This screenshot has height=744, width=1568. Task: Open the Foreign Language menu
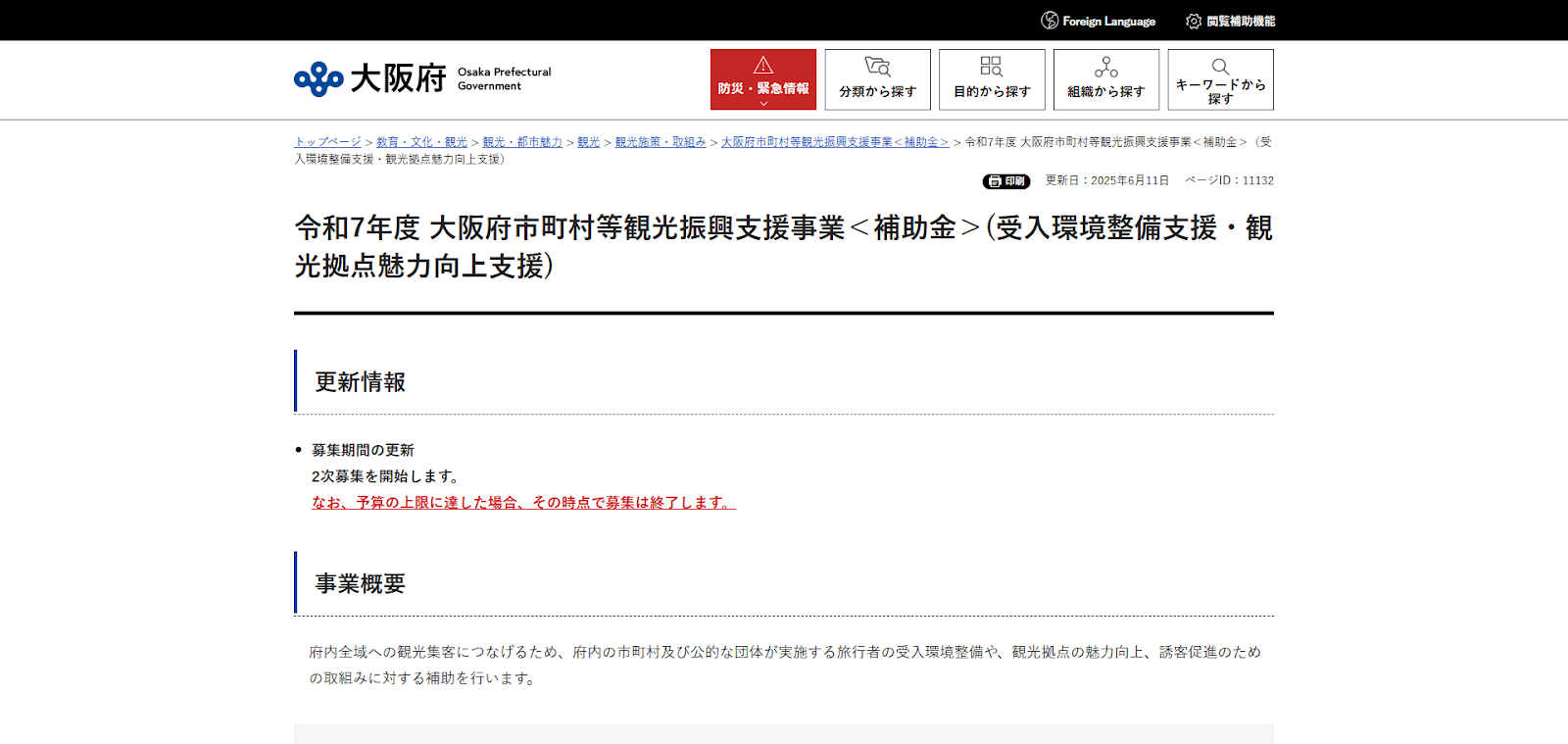coord(1098,21)
